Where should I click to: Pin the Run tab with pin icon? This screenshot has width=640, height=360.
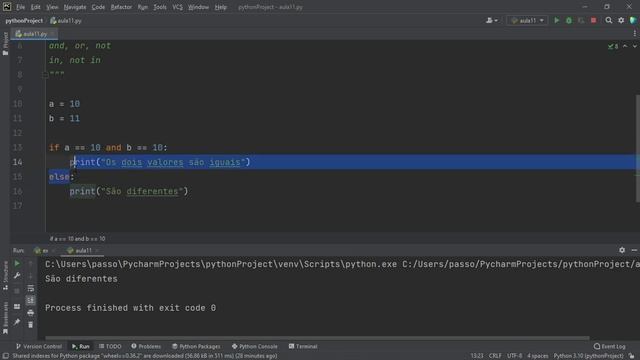[17, 322]
